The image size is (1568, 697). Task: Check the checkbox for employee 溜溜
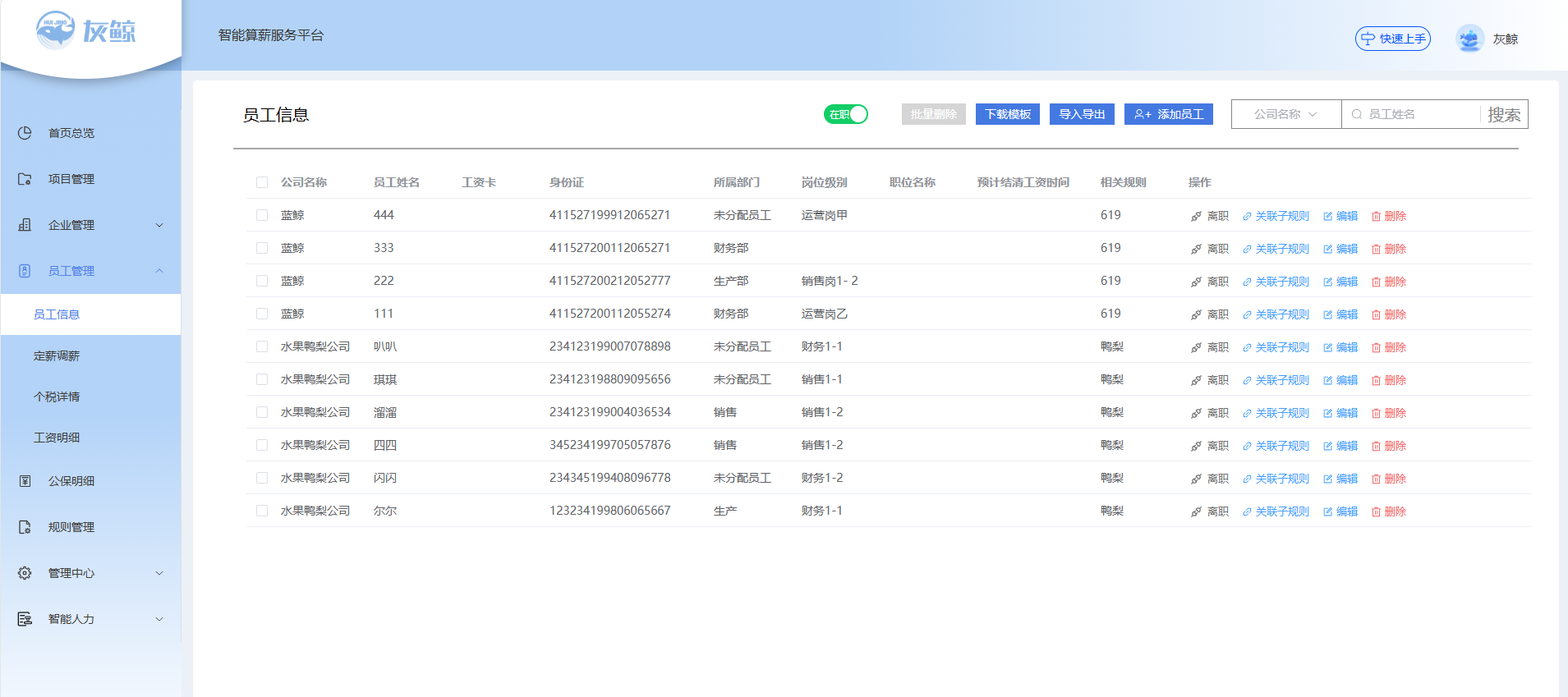click(262, 412)
